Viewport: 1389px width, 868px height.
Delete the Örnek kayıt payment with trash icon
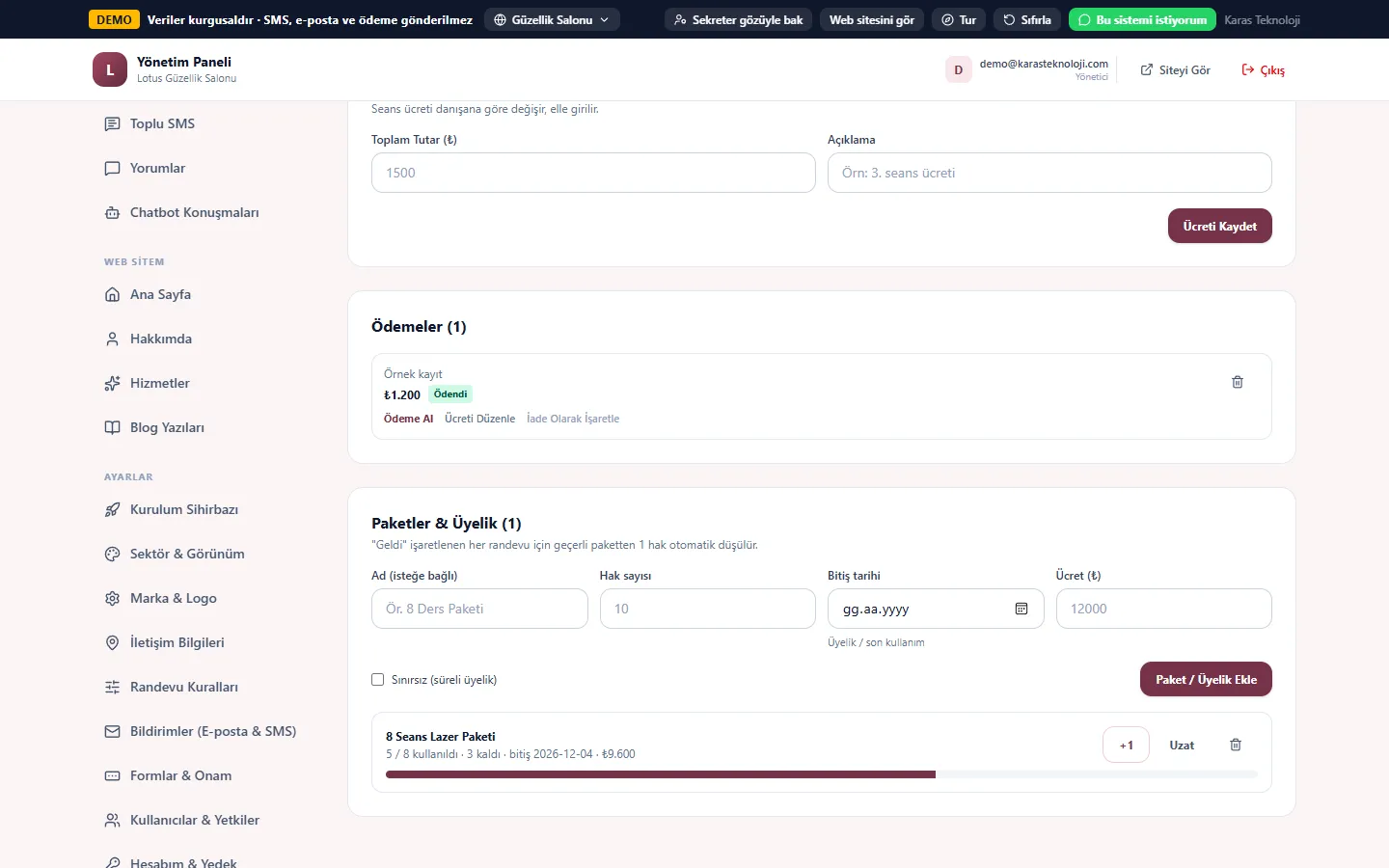click(1238, 382)
